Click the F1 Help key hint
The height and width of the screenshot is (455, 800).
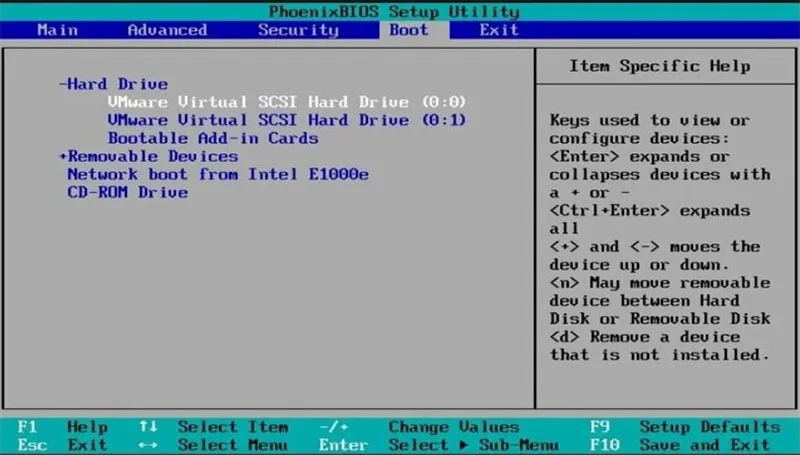(x=63, y=427)
